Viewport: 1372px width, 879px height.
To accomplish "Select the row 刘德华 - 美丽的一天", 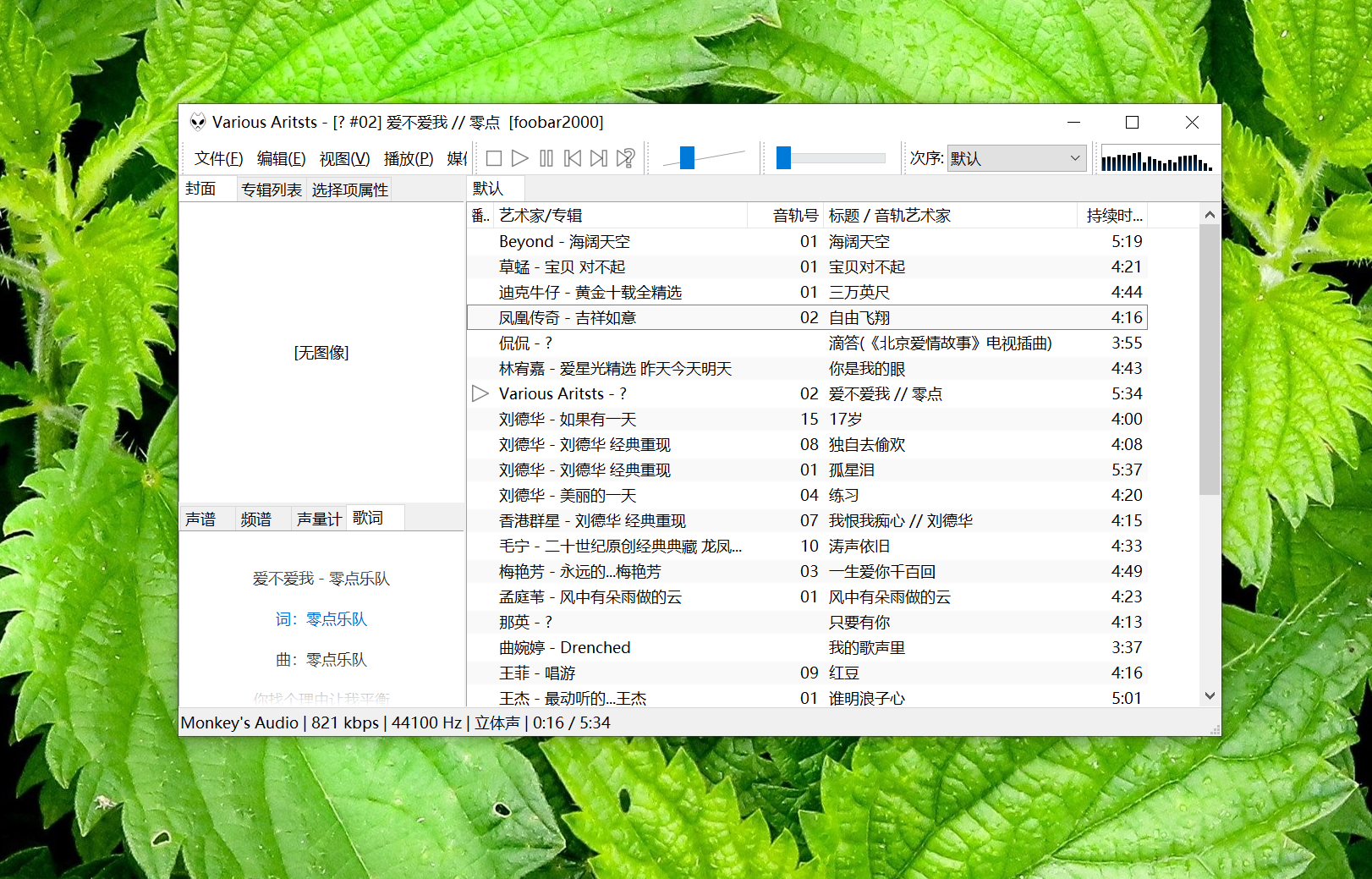I will (x=807, y=495).
